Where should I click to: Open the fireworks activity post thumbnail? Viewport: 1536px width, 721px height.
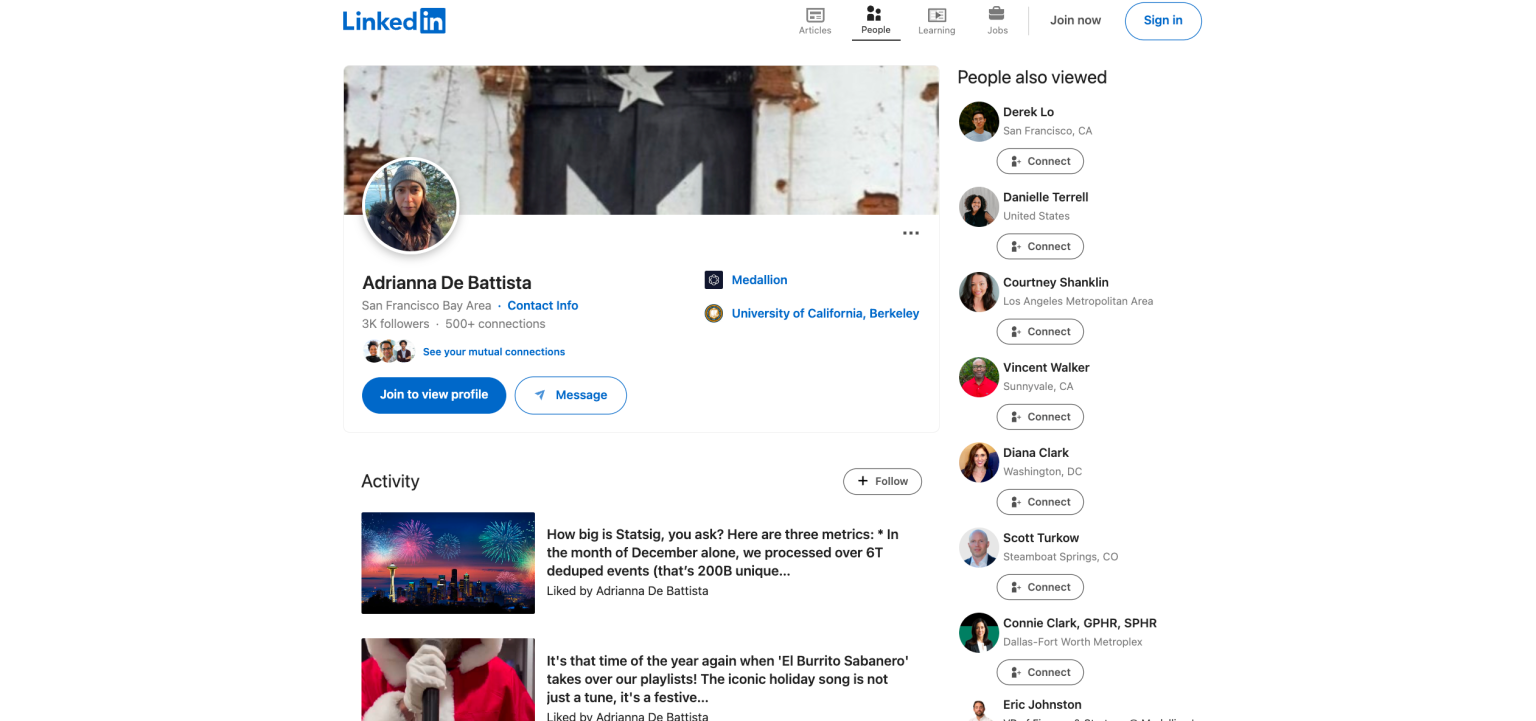click(447, 562)
